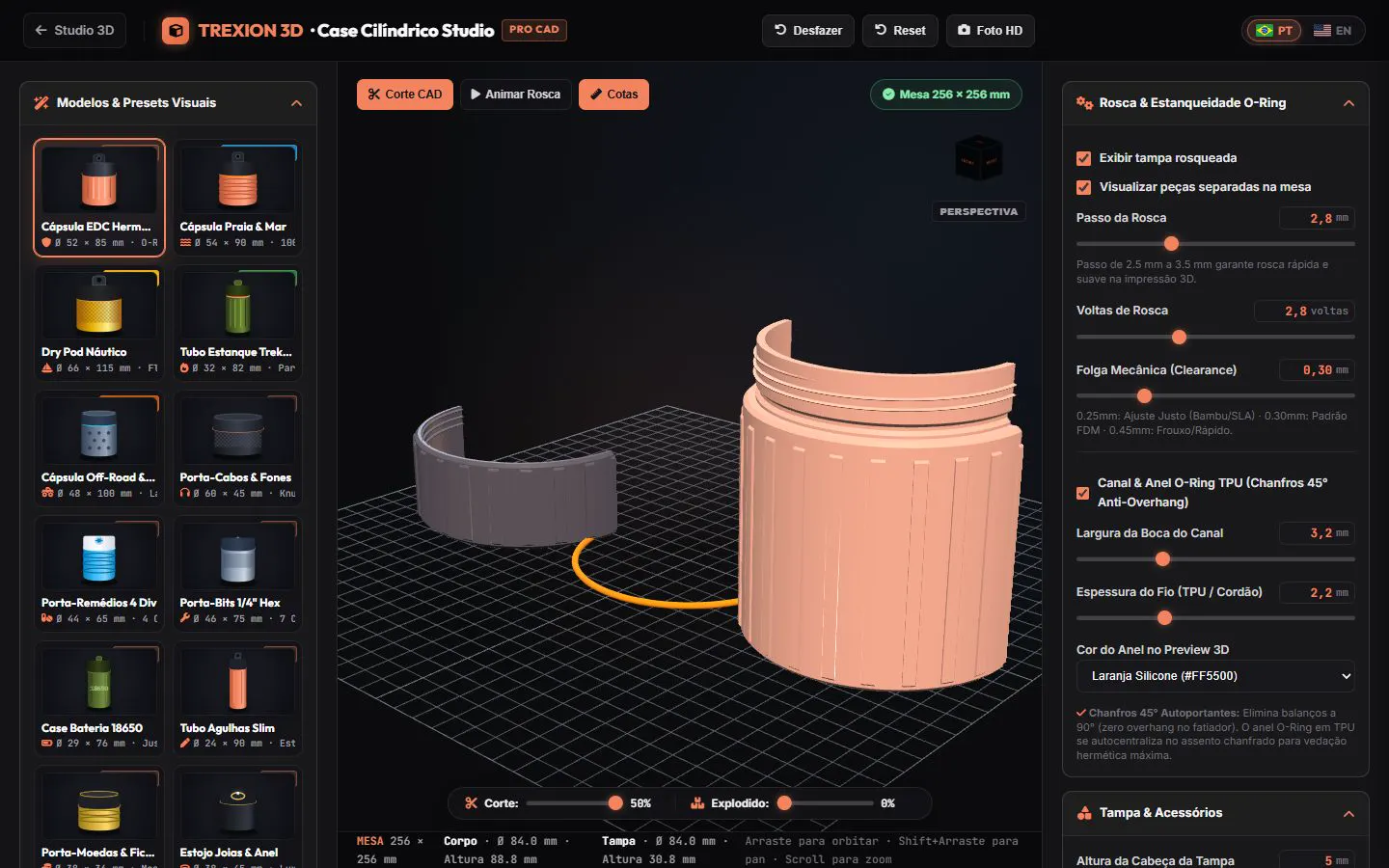Click the Explodido slider track
1389x868 pixels.
pyautogui.click(x=826, y=803)
